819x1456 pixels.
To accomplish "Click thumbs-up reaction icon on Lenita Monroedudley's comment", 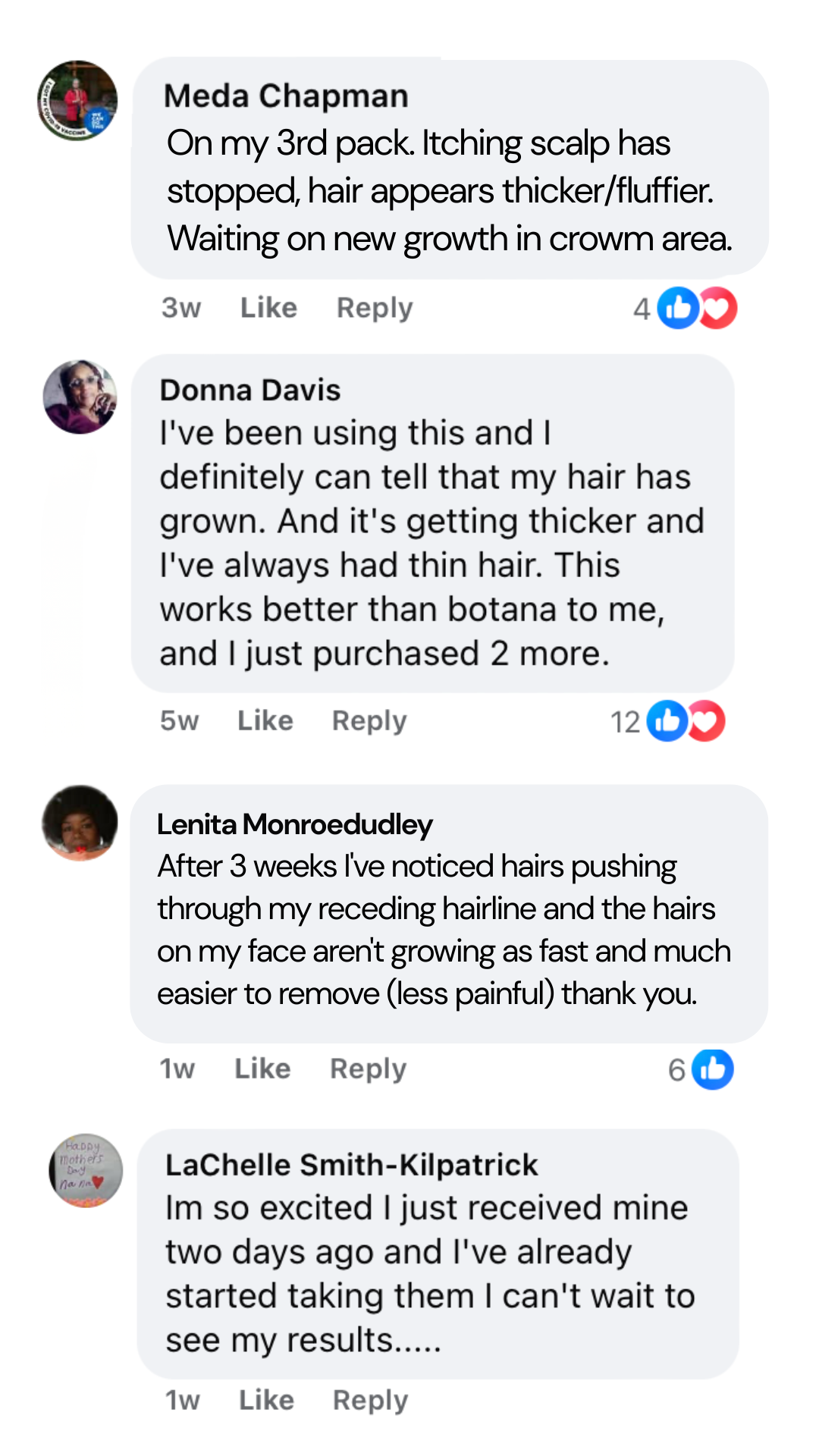I will [712, 1069].
